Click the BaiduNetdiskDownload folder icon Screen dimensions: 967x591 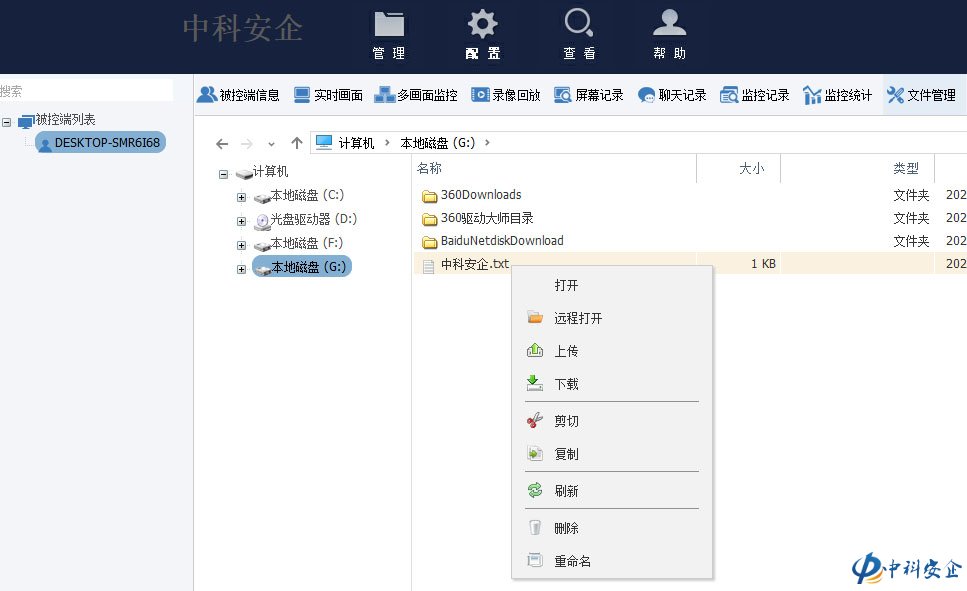pos(429,242)
